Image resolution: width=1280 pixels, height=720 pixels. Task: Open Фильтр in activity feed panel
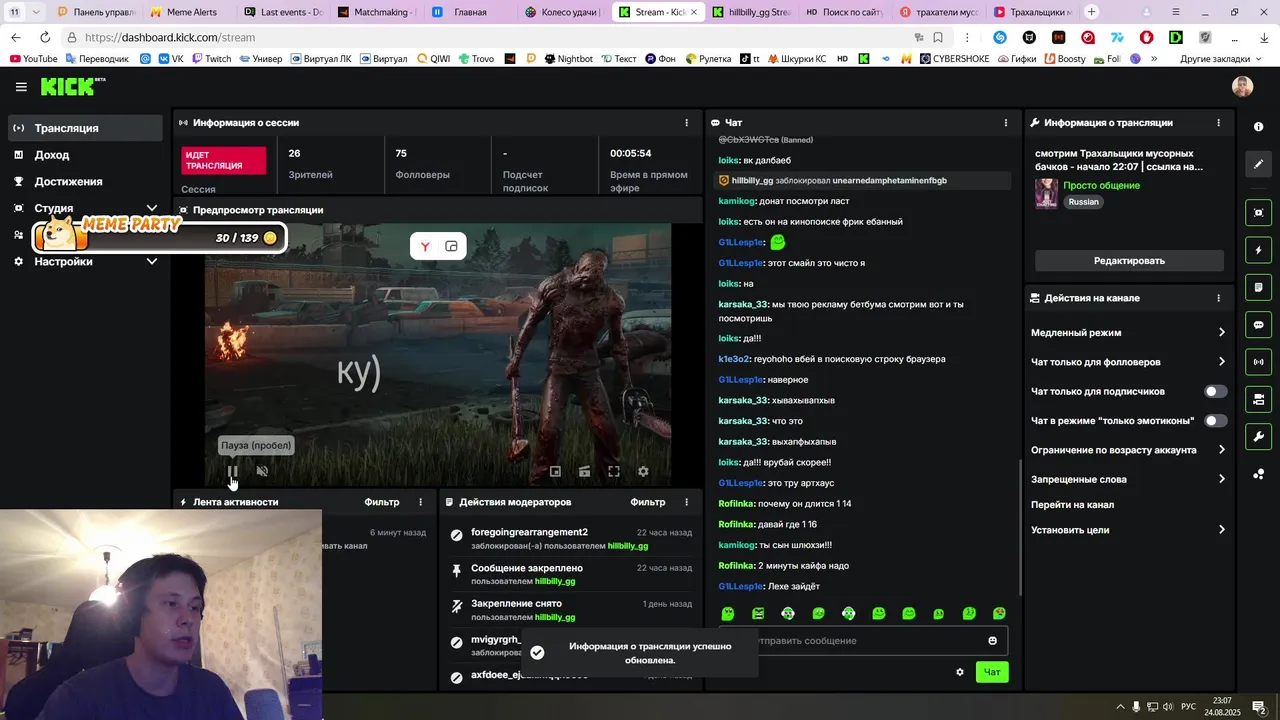pyautogui.click(x=382, y=502)
